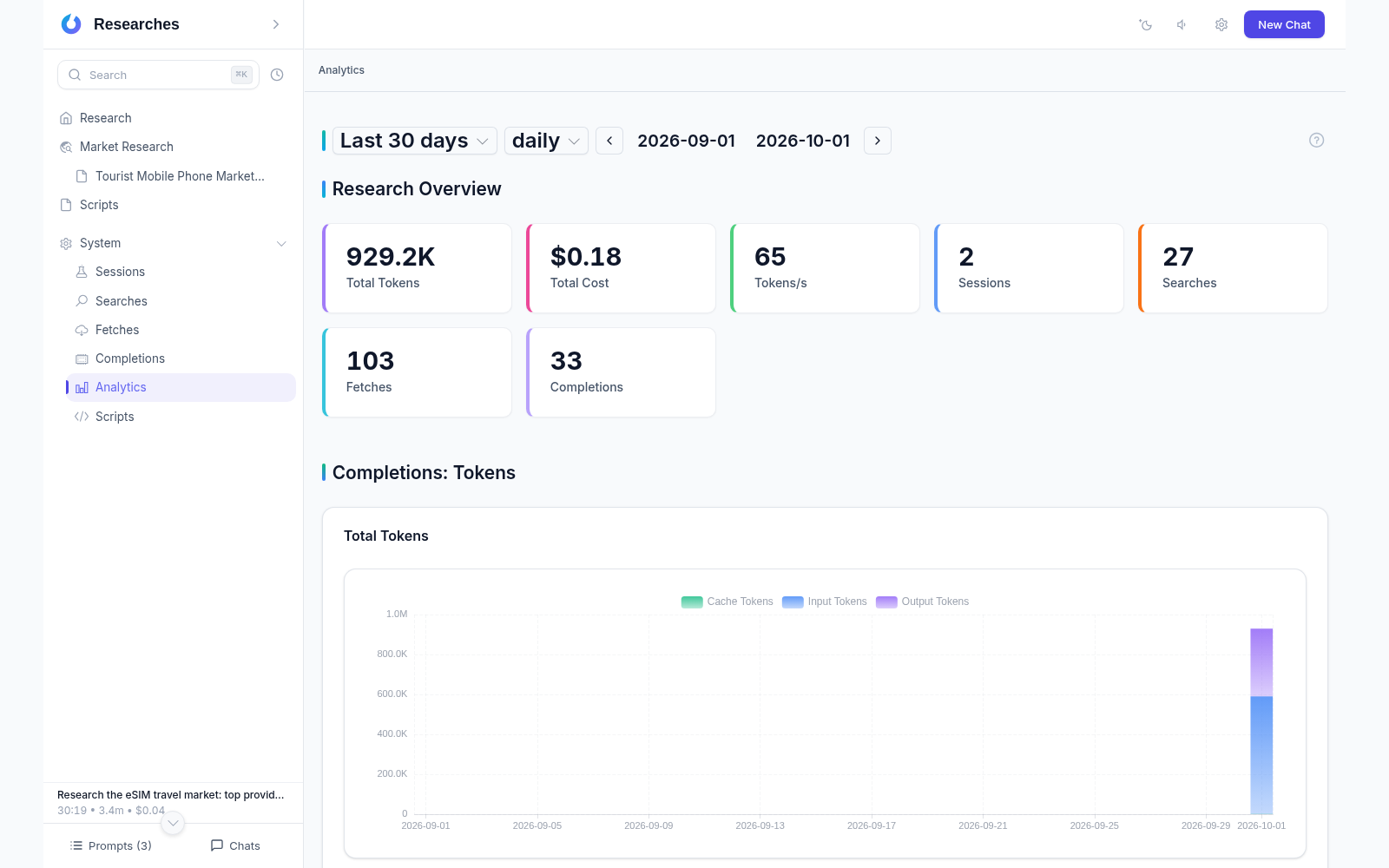The image size is (1389, 868).
Task: Toggle the sound speaker icon
Action: [1182, 24]
